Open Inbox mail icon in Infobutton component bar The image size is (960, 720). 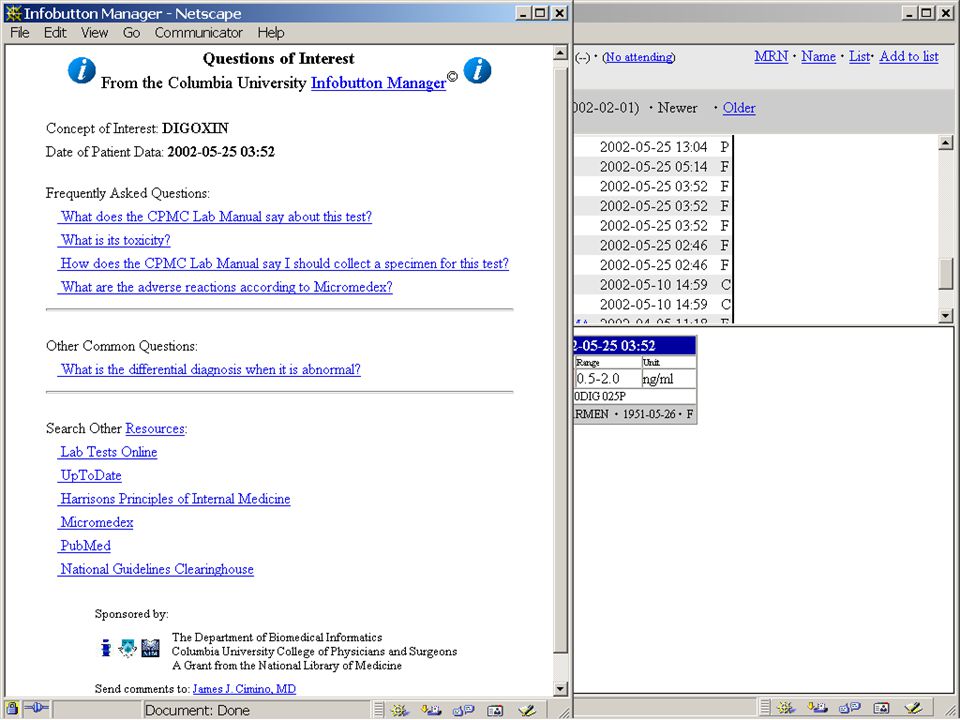pyautogui.click(x=432, y=710)
